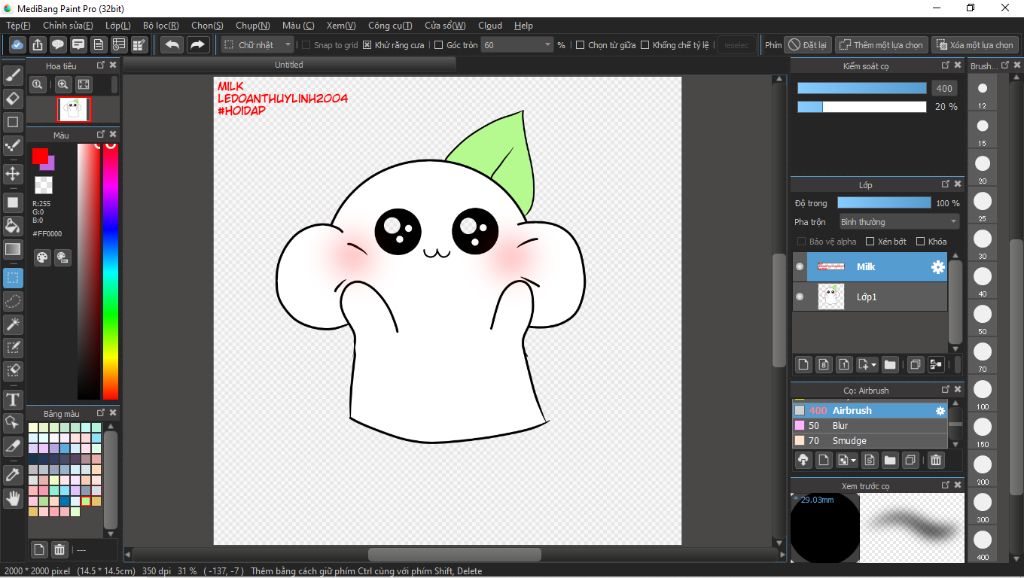The width and height of the screenshot is (1024, 578).
Task: Enable Snap to grid checkbox
Action: pos(306,45)
